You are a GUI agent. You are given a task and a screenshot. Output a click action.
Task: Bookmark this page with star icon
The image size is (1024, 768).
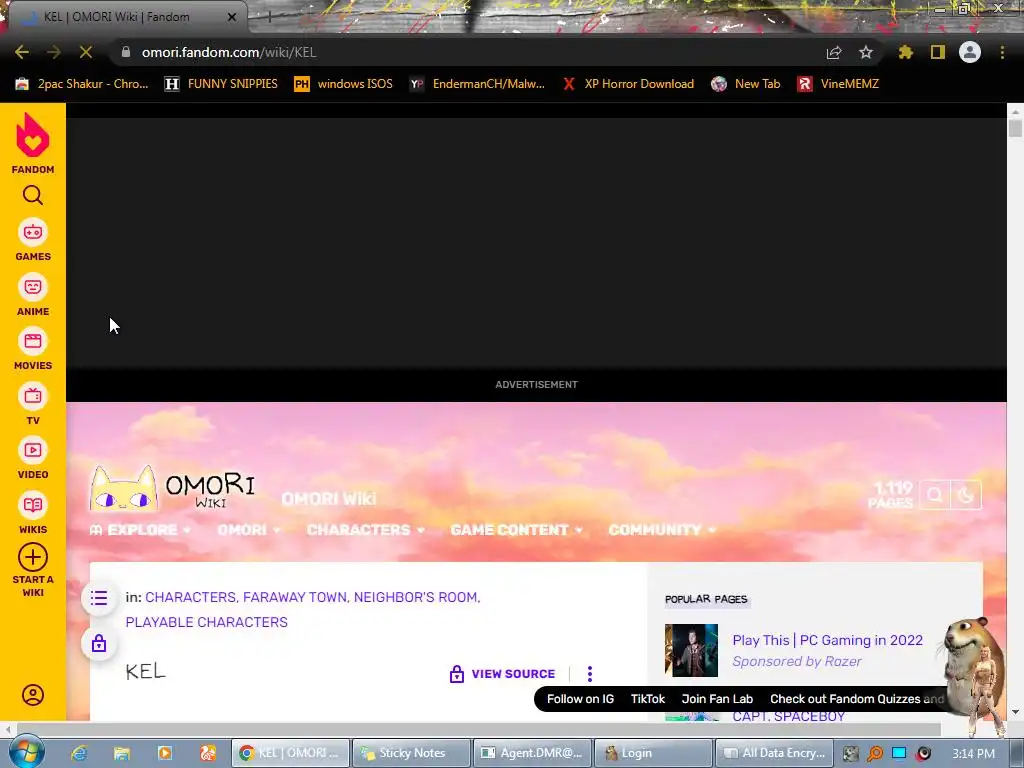[866, 52]
